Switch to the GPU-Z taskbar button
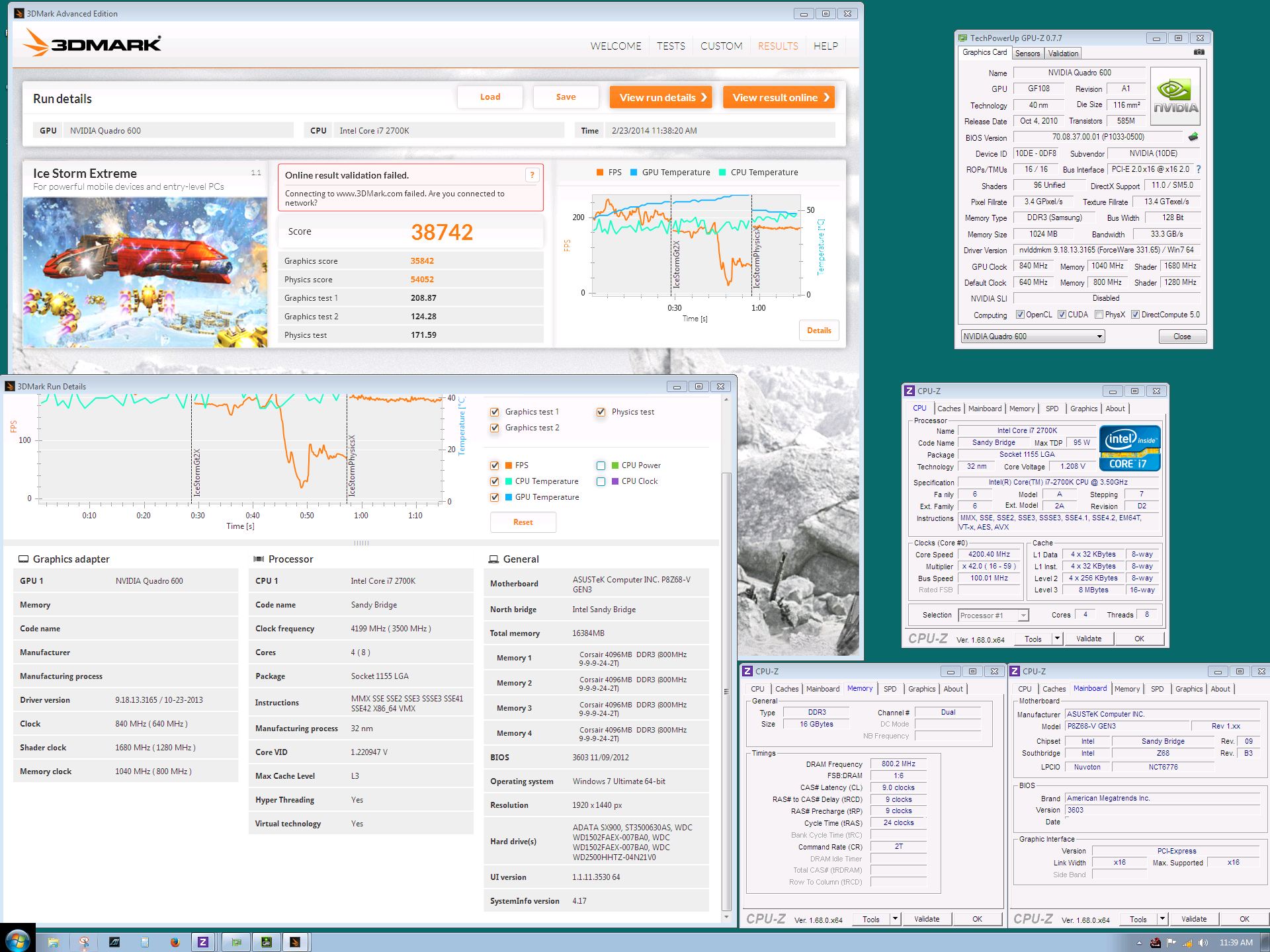Screen dimensions: 1270x952 click(x=236, y=942)
